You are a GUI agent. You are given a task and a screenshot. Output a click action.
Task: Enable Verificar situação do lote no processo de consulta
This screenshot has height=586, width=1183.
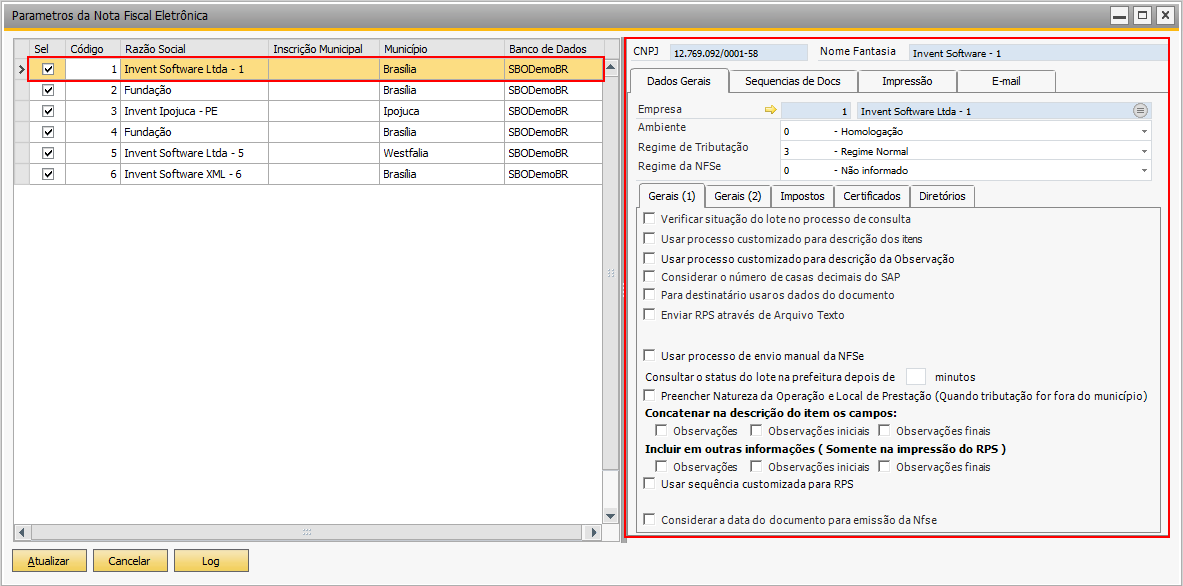[649, 219]
